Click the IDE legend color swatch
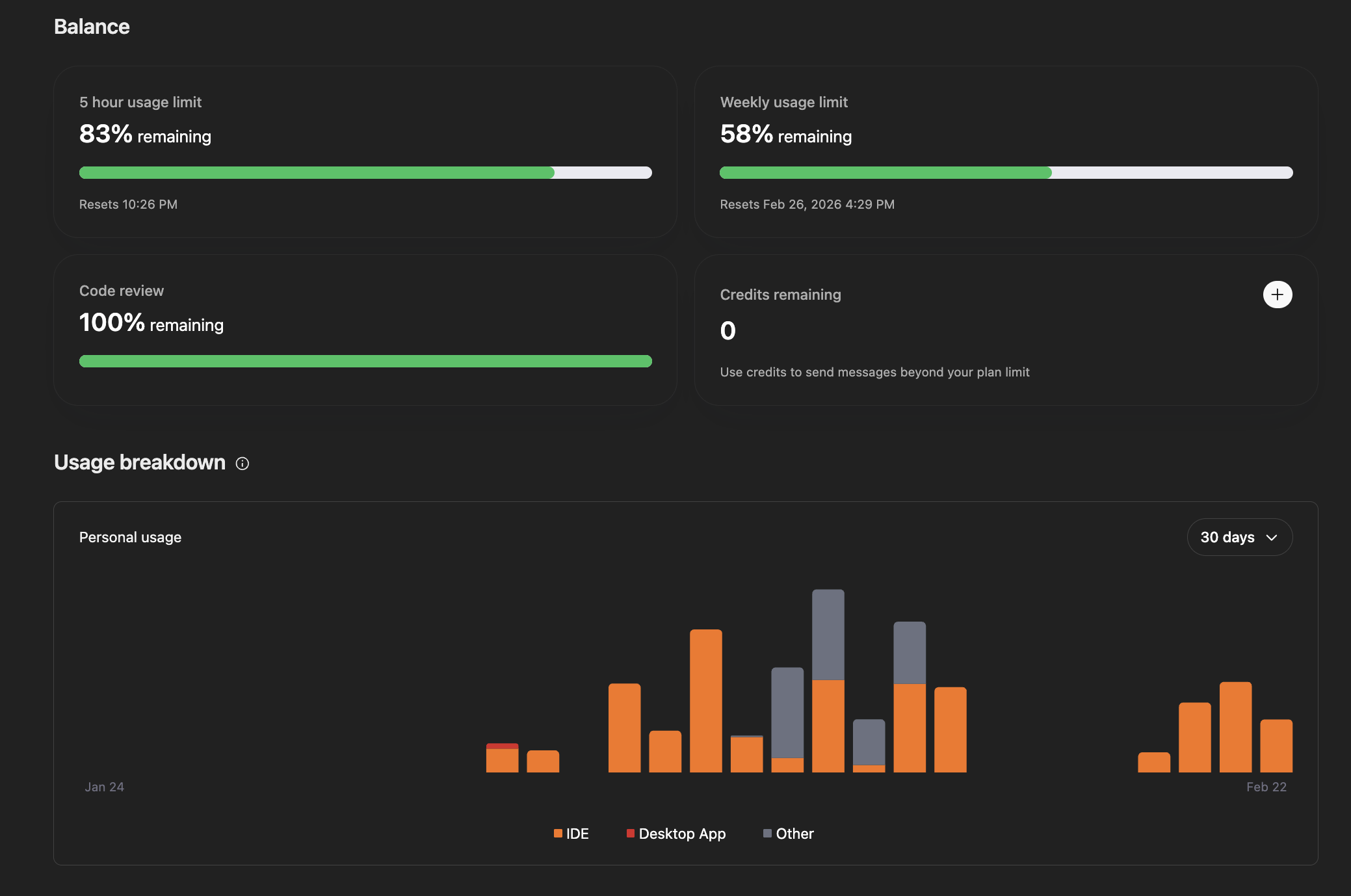Screen dimensions: 1351x896 (x=558, y=834)
